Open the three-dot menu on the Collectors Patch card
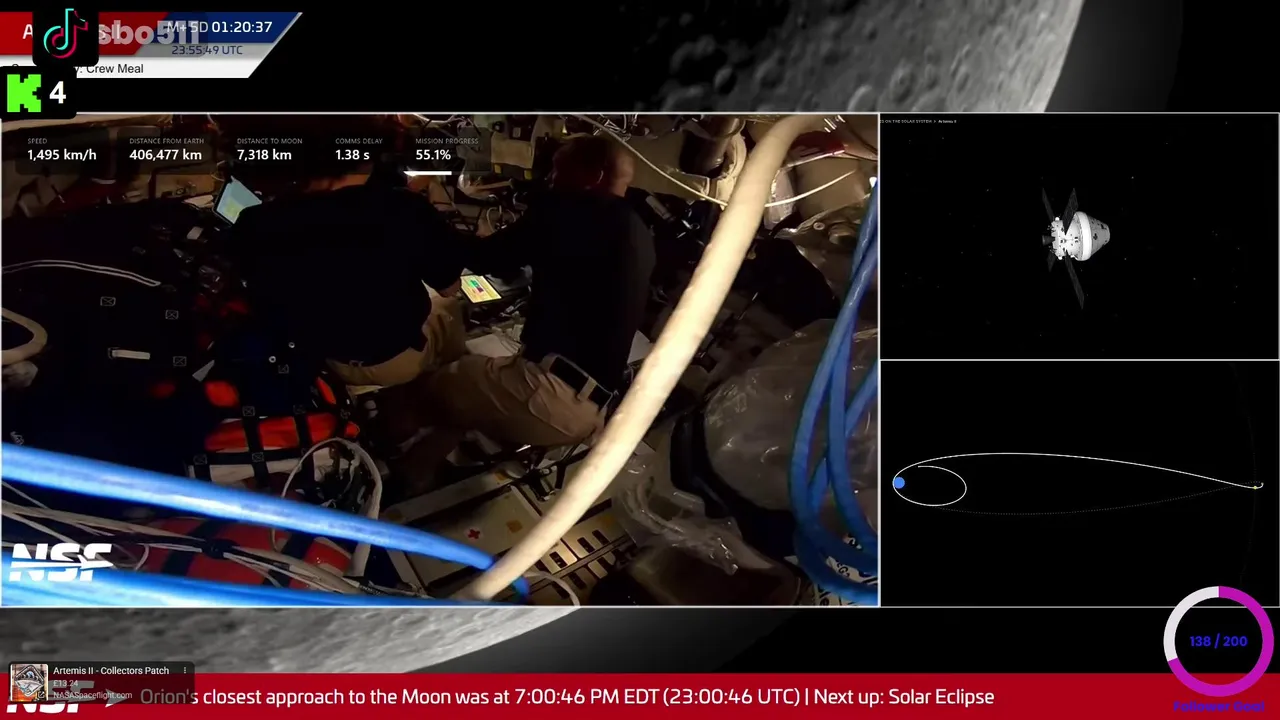 click(185, 670)
